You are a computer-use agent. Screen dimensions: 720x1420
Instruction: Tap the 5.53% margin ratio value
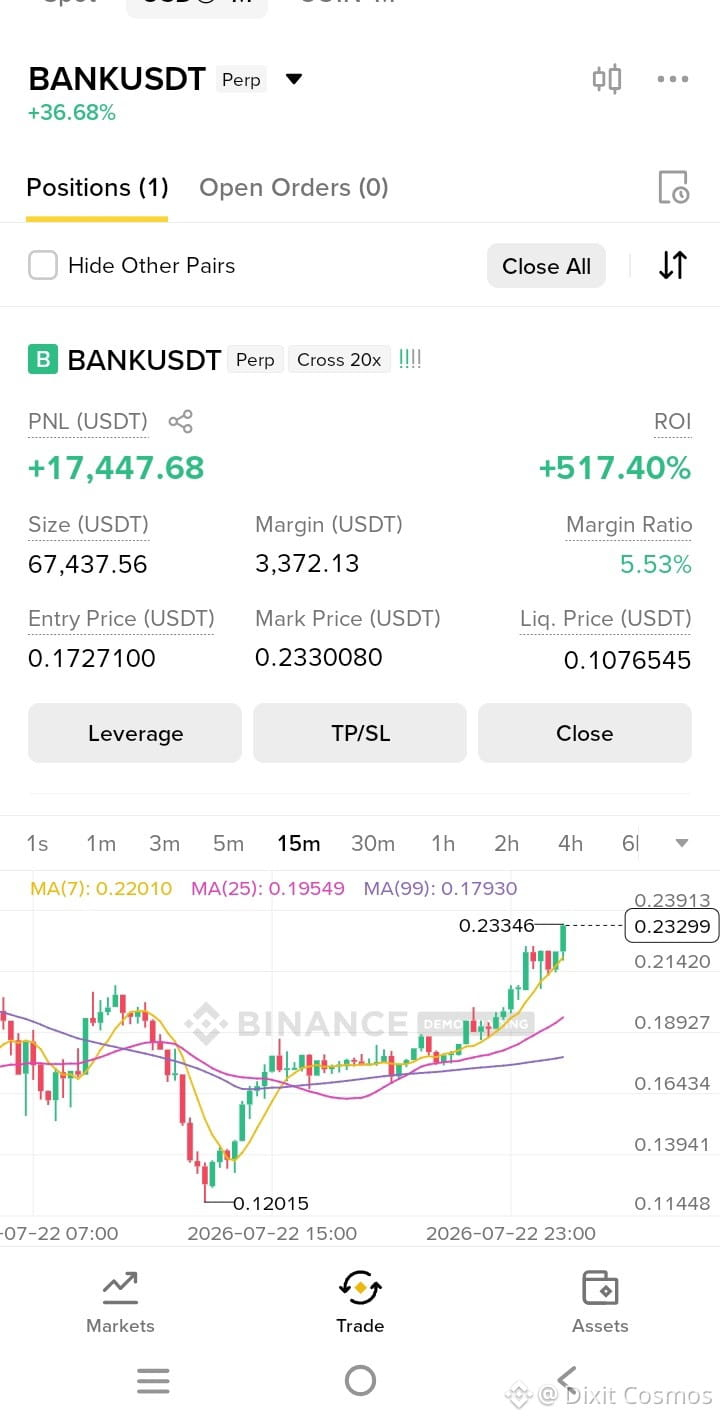(x=656, y=565)
